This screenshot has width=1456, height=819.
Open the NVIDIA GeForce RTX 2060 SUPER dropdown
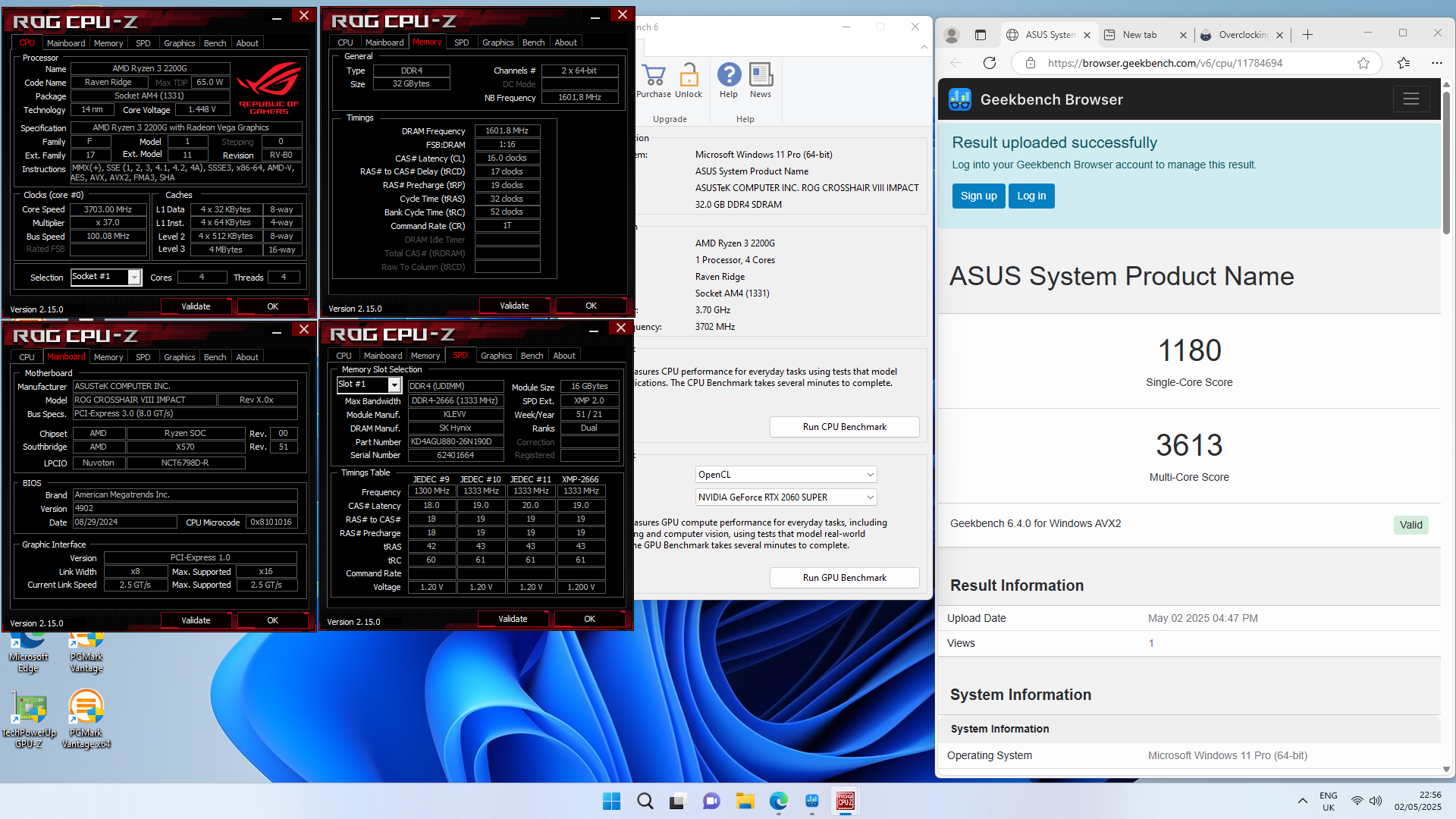click(x=786, y=497)
